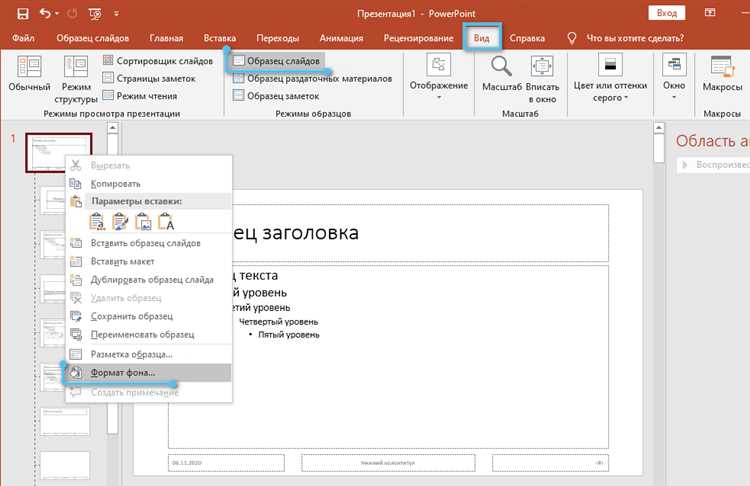The width and height of the screenshot is (750, 486).
Task: Expand the Отображение dropdown
Action: click(x=439, y=77)
